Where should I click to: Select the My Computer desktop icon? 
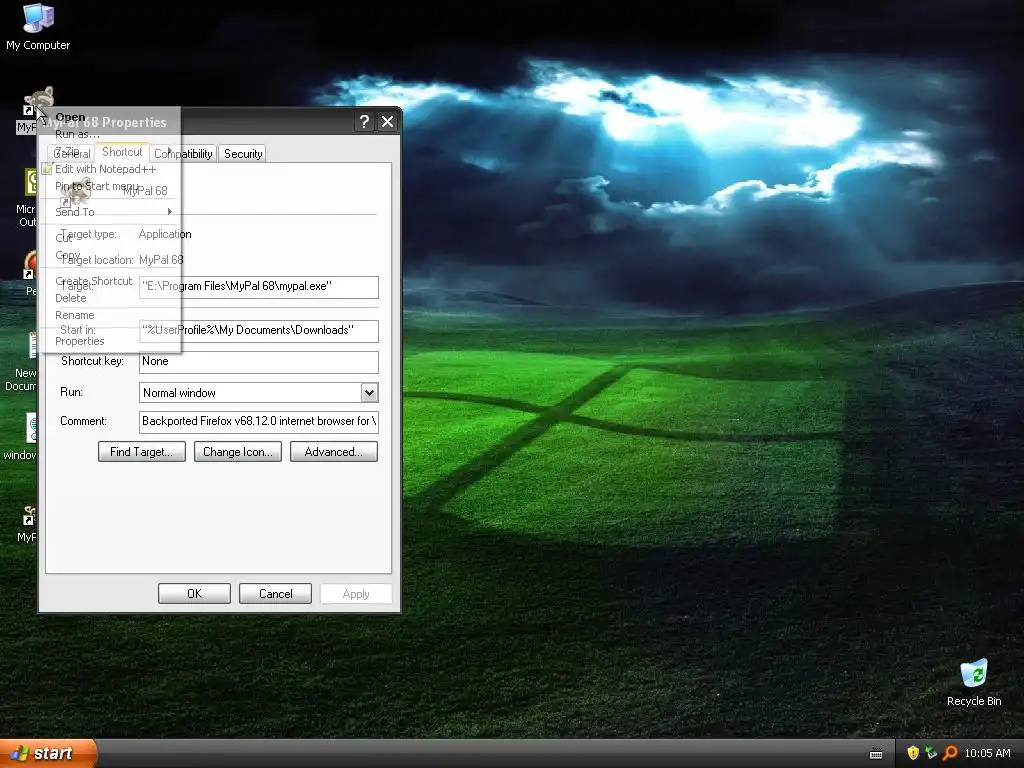[38, 26]
